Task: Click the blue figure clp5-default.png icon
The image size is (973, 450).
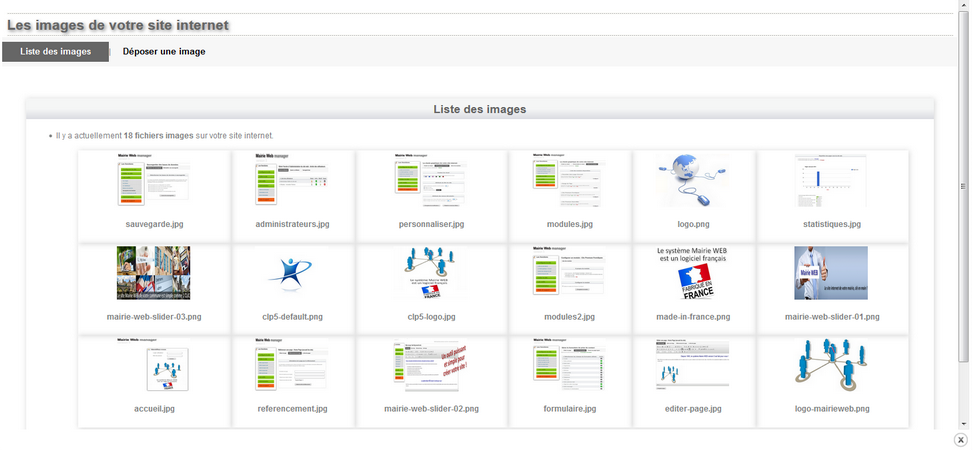Action: [x=292, y=273]
